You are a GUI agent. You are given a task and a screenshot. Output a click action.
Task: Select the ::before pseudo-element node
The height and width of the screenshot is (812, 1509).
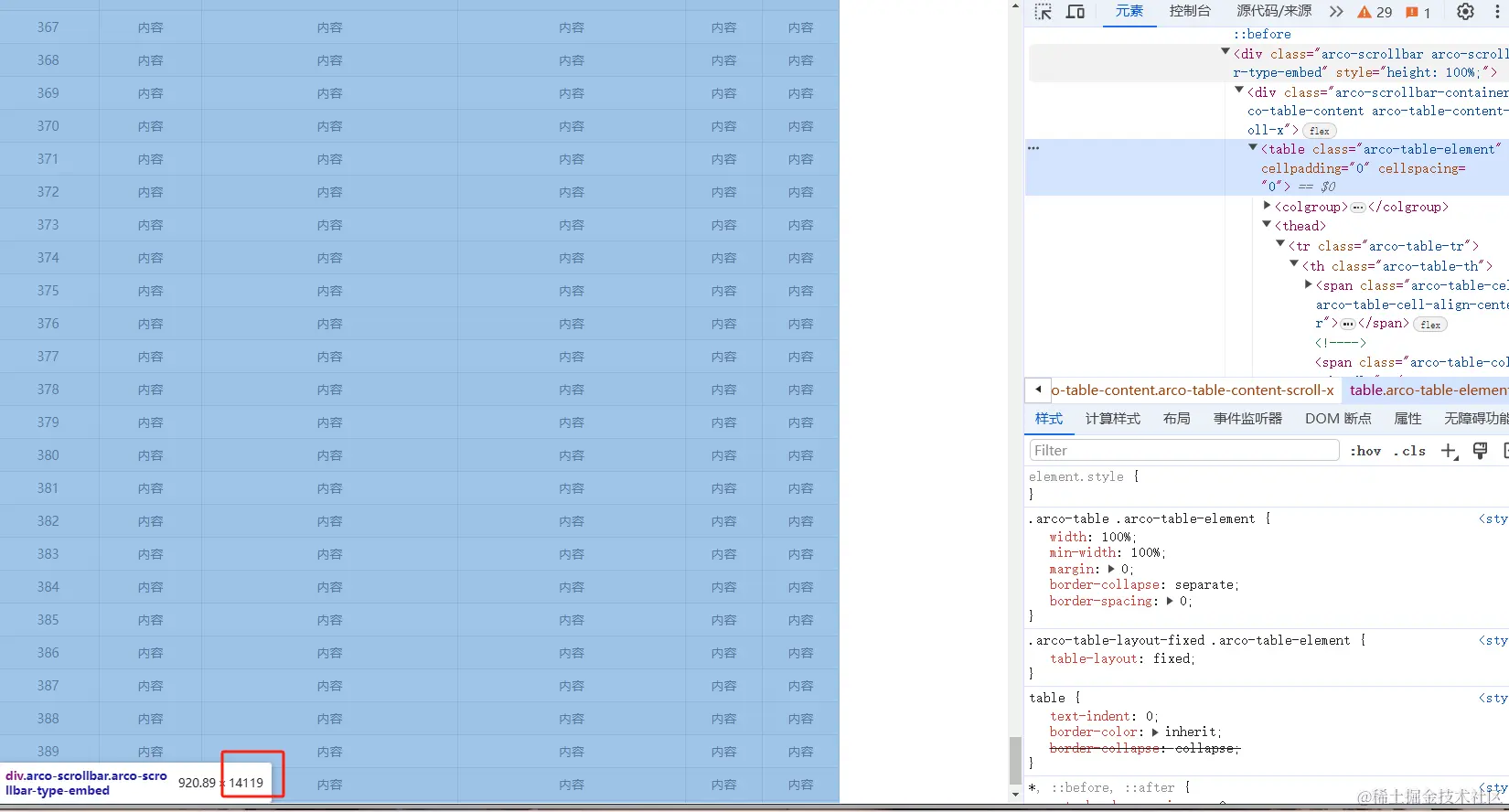(1262, 34)
